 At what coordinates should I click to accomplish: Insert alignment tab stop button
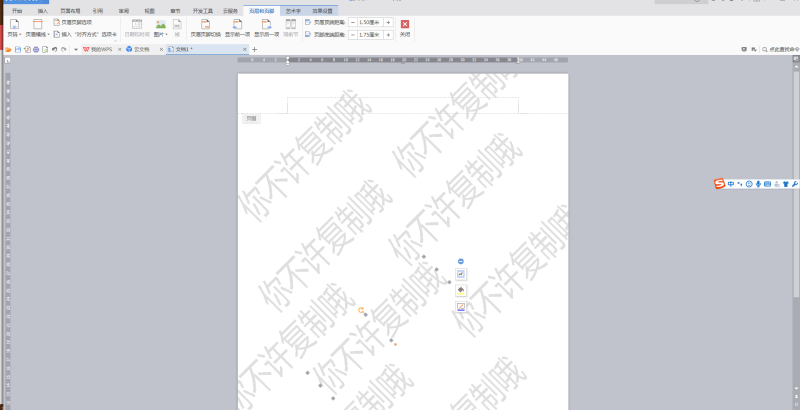tap(85, 35)
